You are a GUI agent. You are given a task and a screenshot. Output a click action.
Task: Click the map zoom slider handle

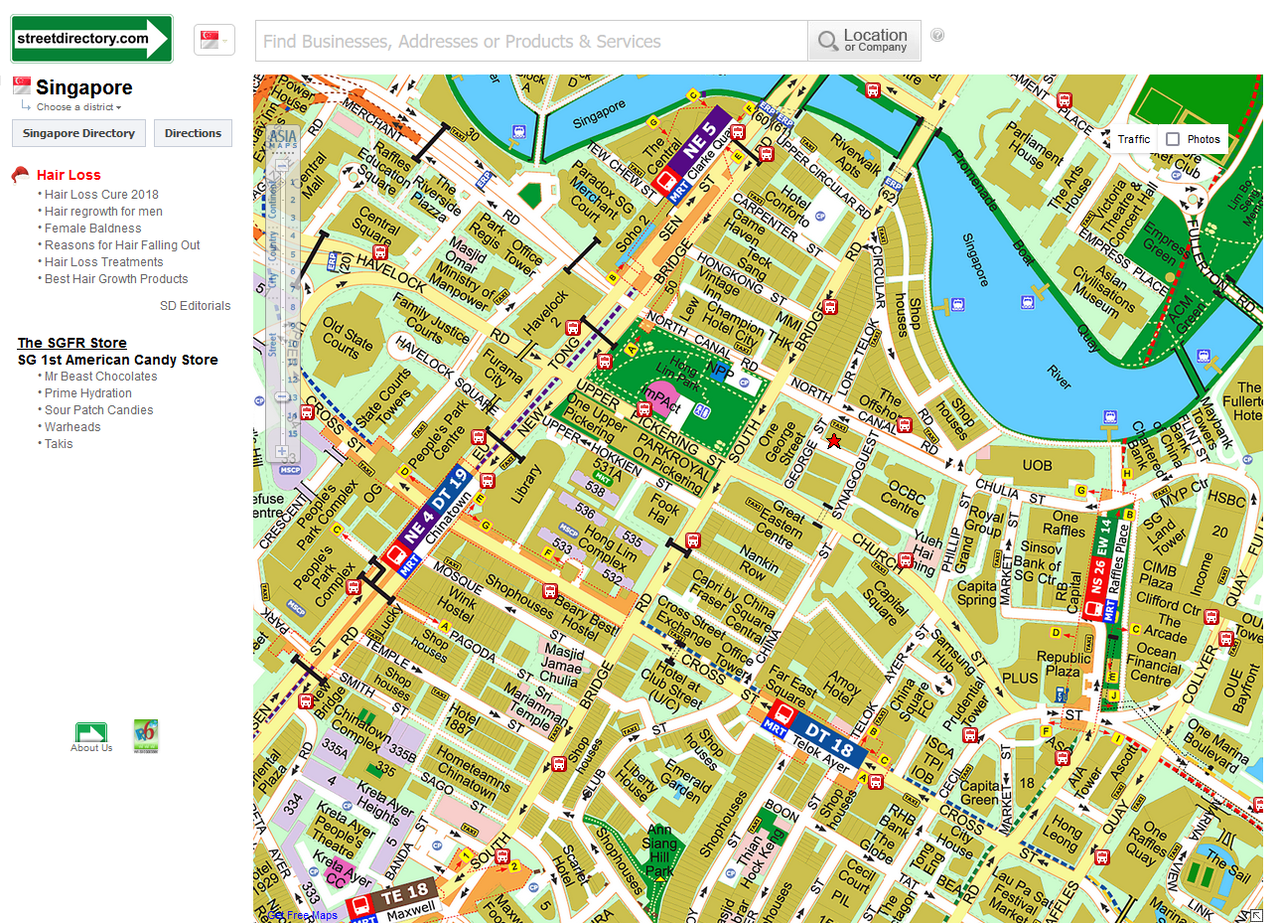283,397
